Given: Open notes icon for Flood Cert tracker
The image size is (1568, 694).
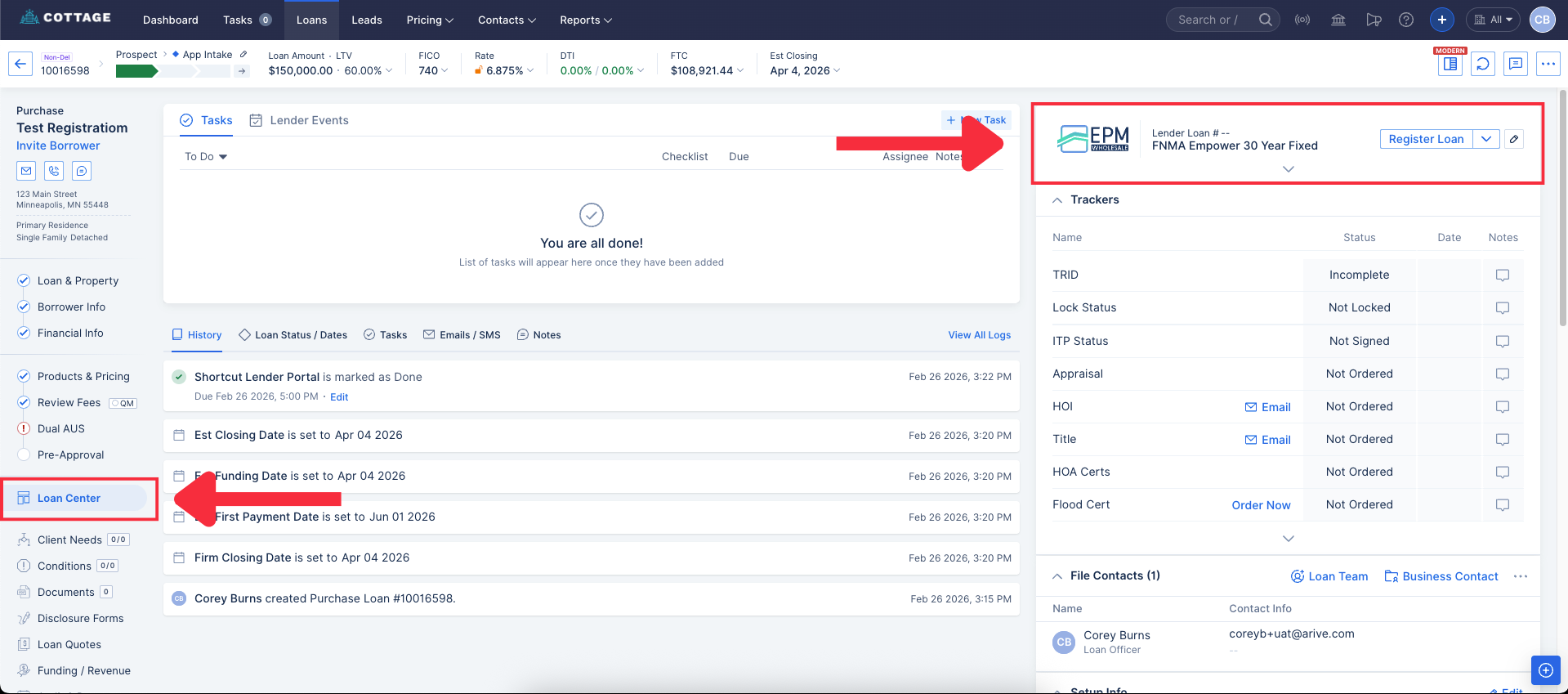Looking at the screenshot, I should pos(1502,504).
